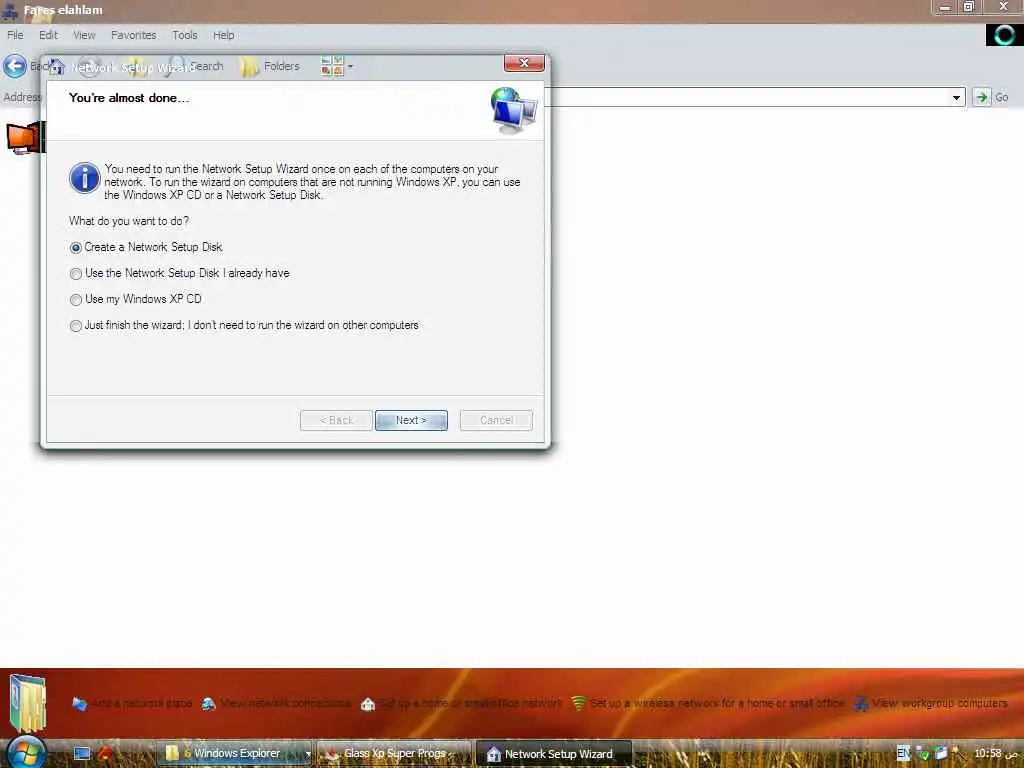Click the grayed-out Back button in the wizard
The image size is (1024, 768).
pos(336,420)
